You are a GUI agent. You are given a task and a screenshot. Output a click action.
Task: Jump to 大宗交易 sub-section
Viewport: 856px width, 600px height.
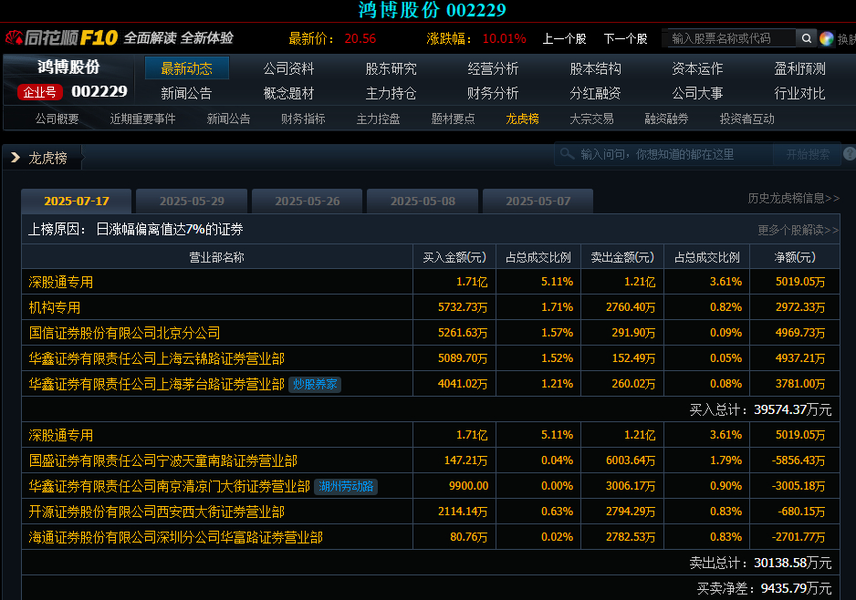[592, 119]
